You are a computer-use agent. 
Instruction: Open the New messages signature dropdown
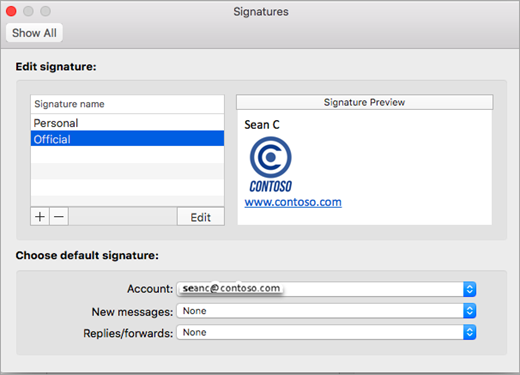[326, 311]
